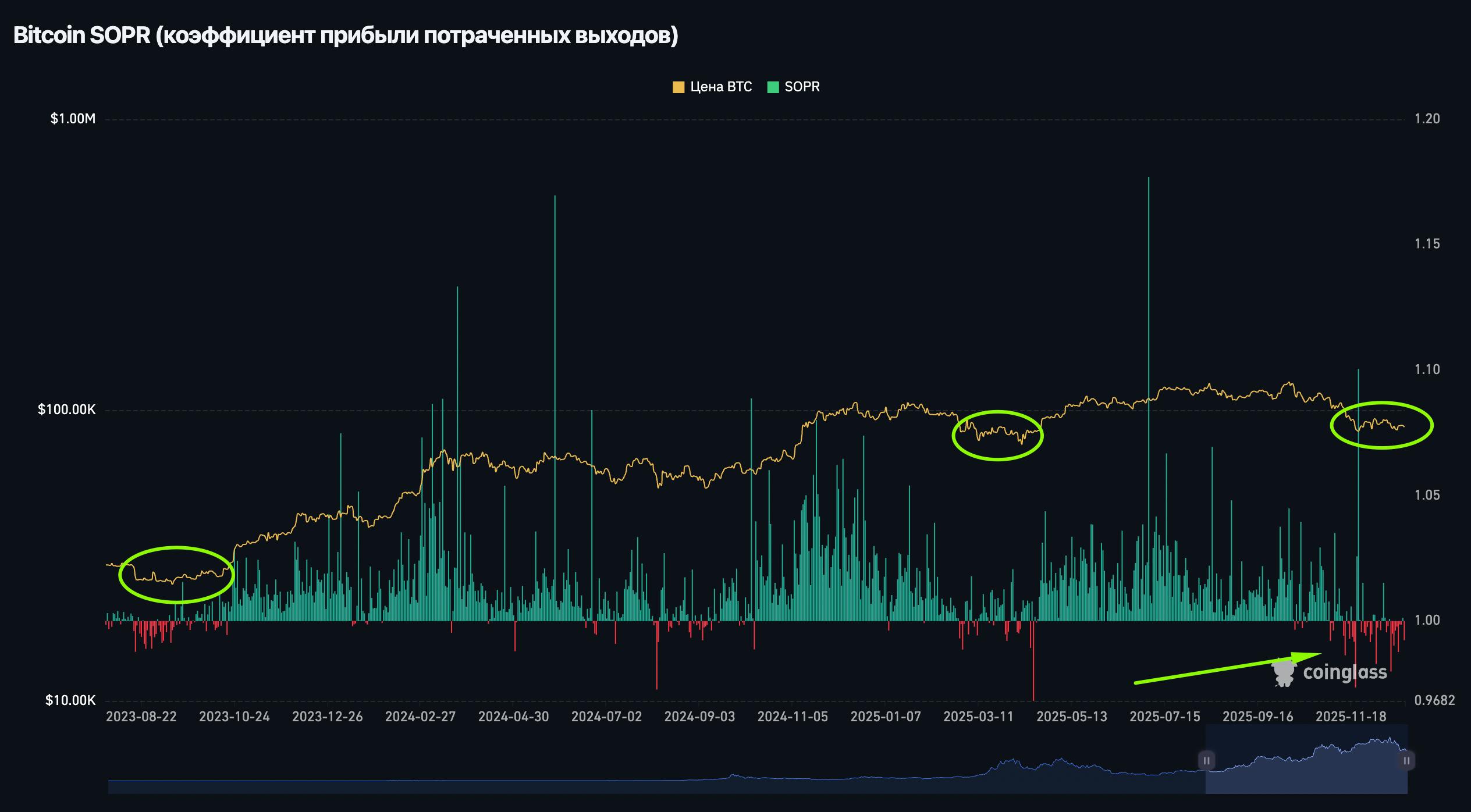Click the tallest SOPR spike near 2025-07-15
1471x812 pixels.
(x=1149, y=291)
